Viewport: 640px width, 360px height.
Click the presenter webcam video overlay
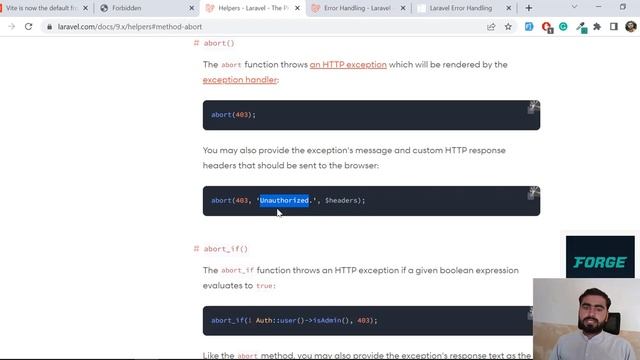[586, 319]
